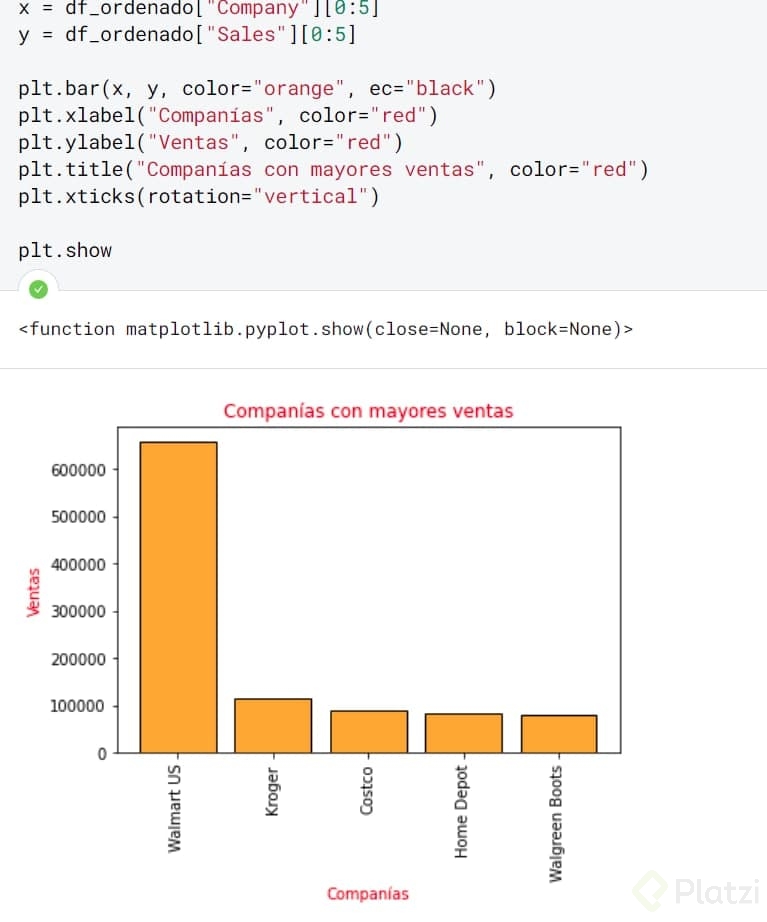Click the plt.xticks rotation code line
The height and width of the screenshot is (922, 767).
199,196
